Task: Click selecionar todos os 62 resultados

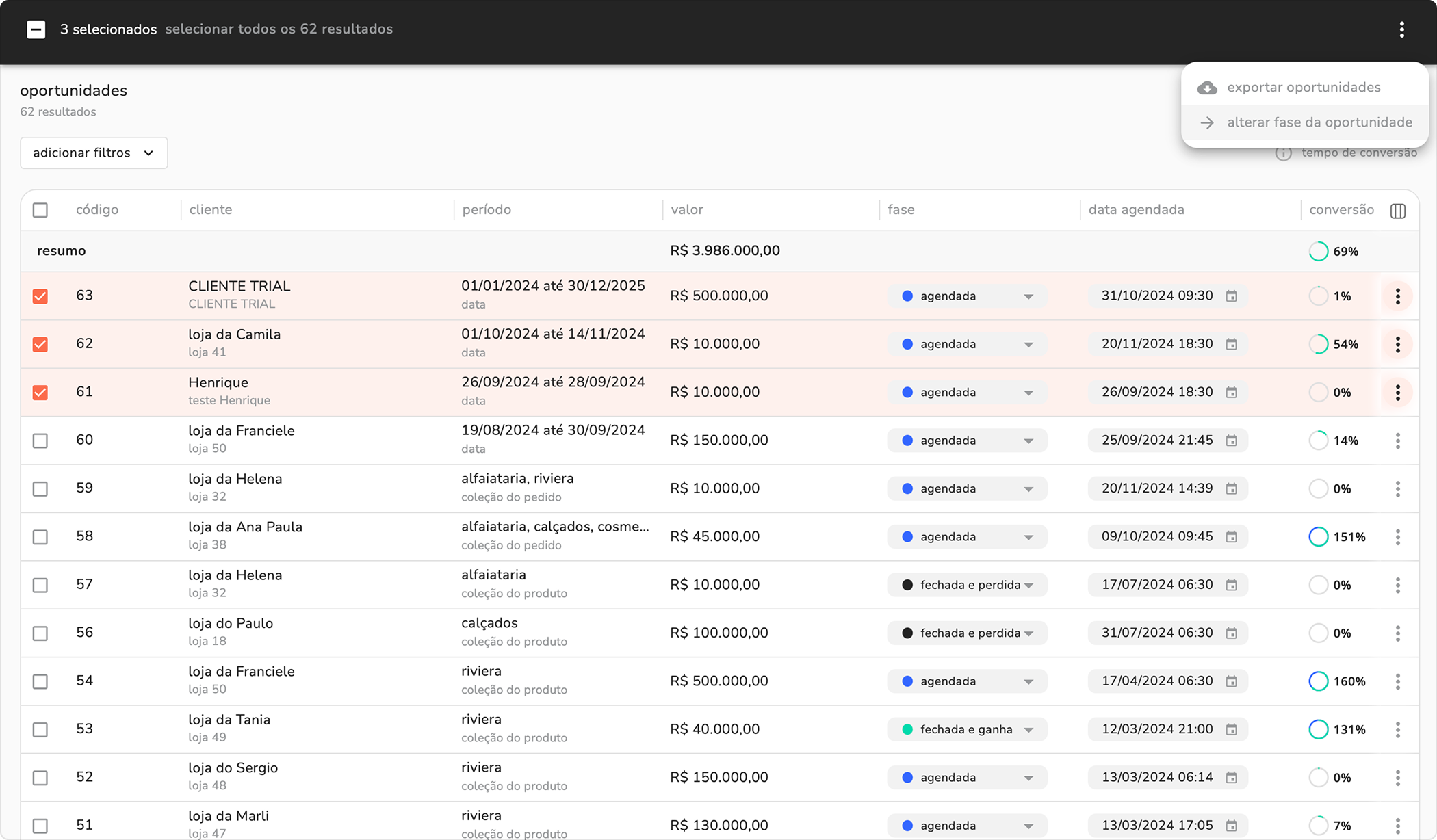Action: click(x=279, y=29)
